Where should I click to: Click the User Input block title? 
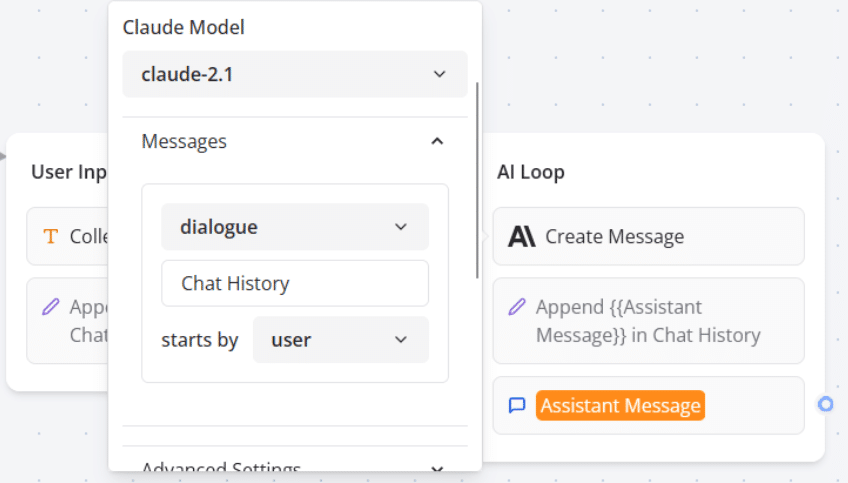pyautogui.click(x=69, y=172)
